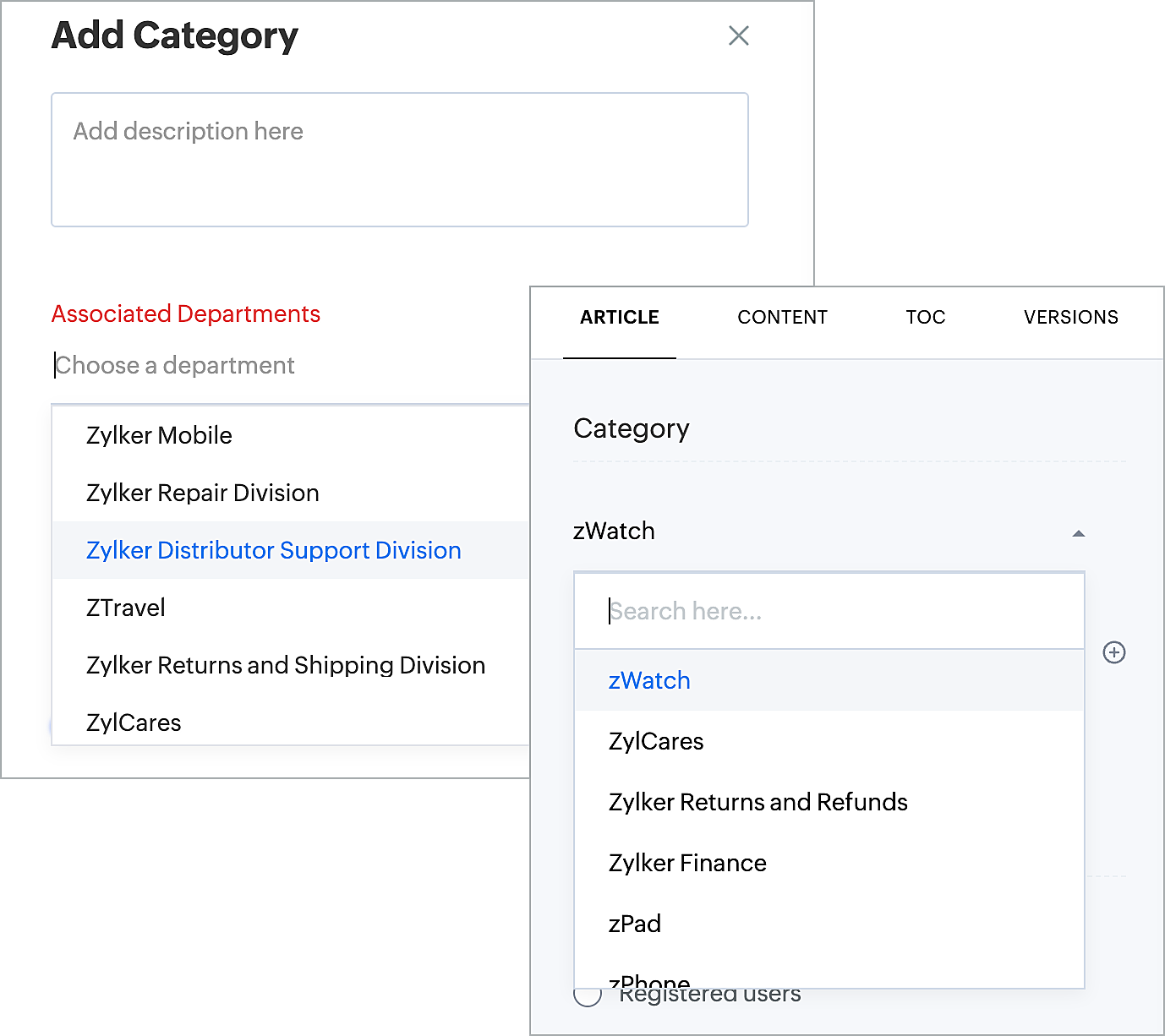
Task: Choose Zylker Mobile department
Action: tap(160, 436)
